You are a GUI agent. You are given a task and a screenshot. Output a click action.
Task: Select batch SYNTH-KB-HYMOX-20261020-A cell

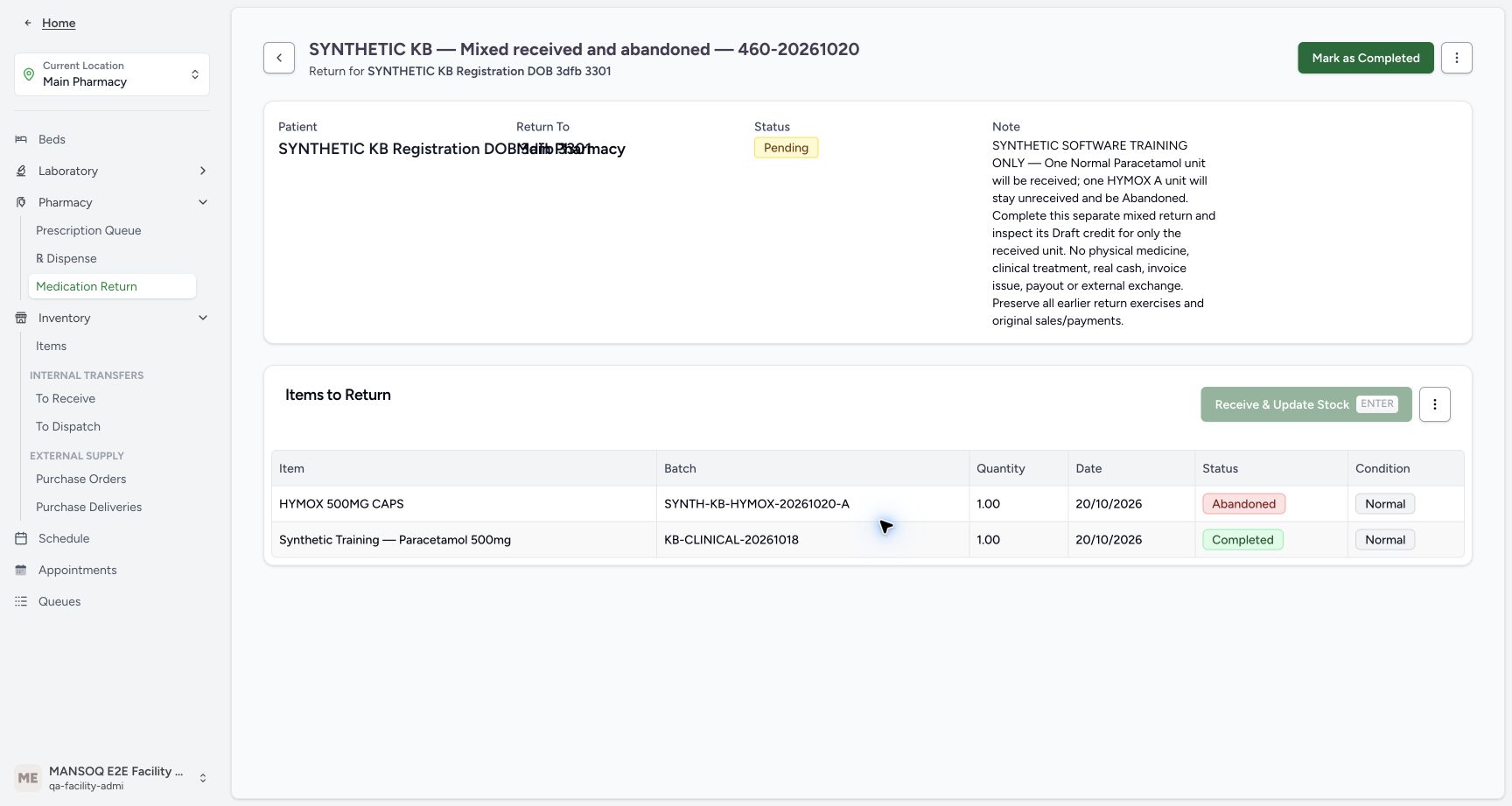[x=813, y=504]
